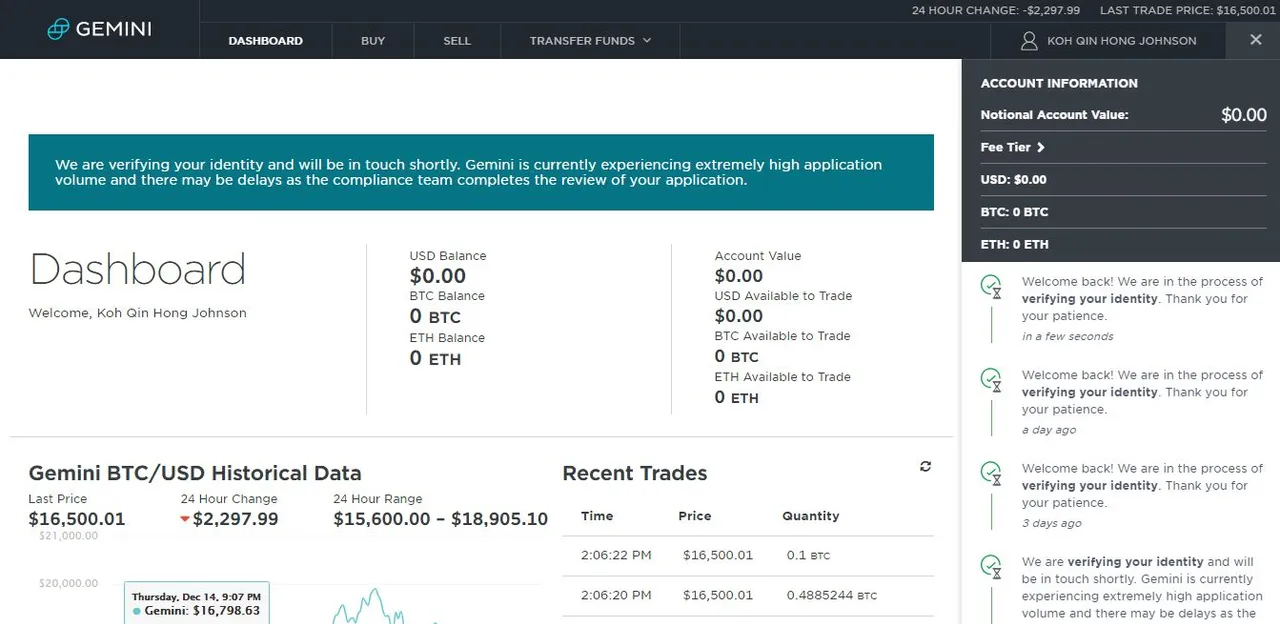Click the chart tooltip showing Gemini $16,798.63

click(x=196, y=603)
